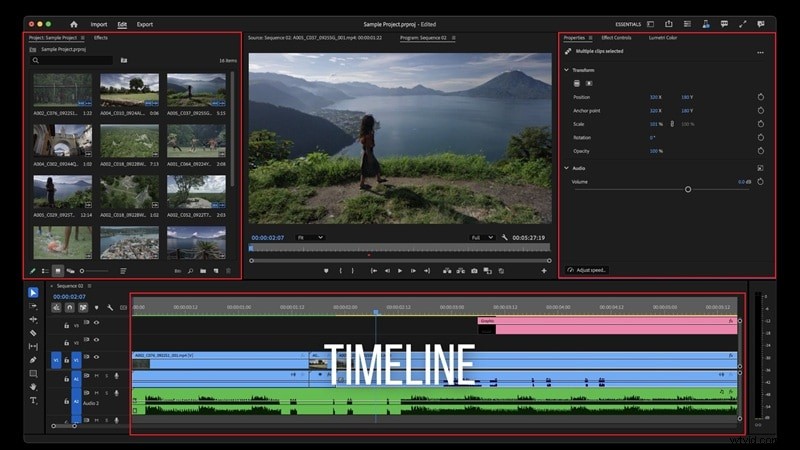The height and width of the screenshot is (450, 800).
Task: Toggle the top video track eye icon
Action: point(96,322)
